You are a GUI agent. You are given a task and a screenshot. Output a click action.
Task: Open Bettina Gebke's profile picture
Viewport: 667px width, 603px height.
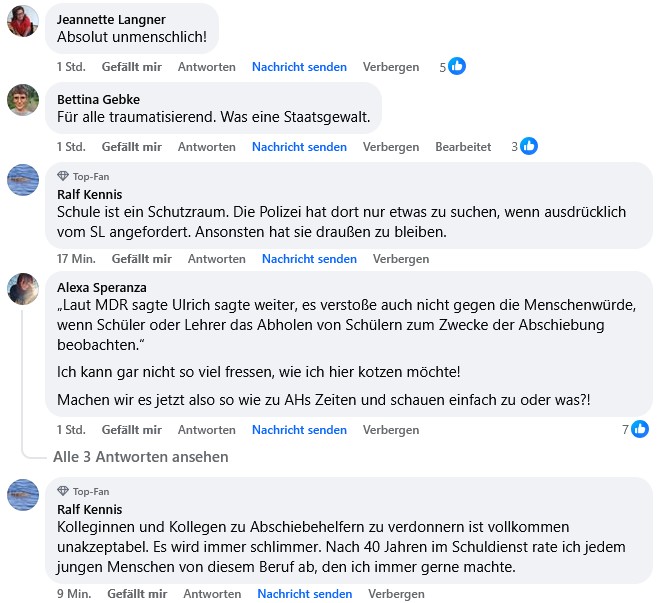[22, 100]
